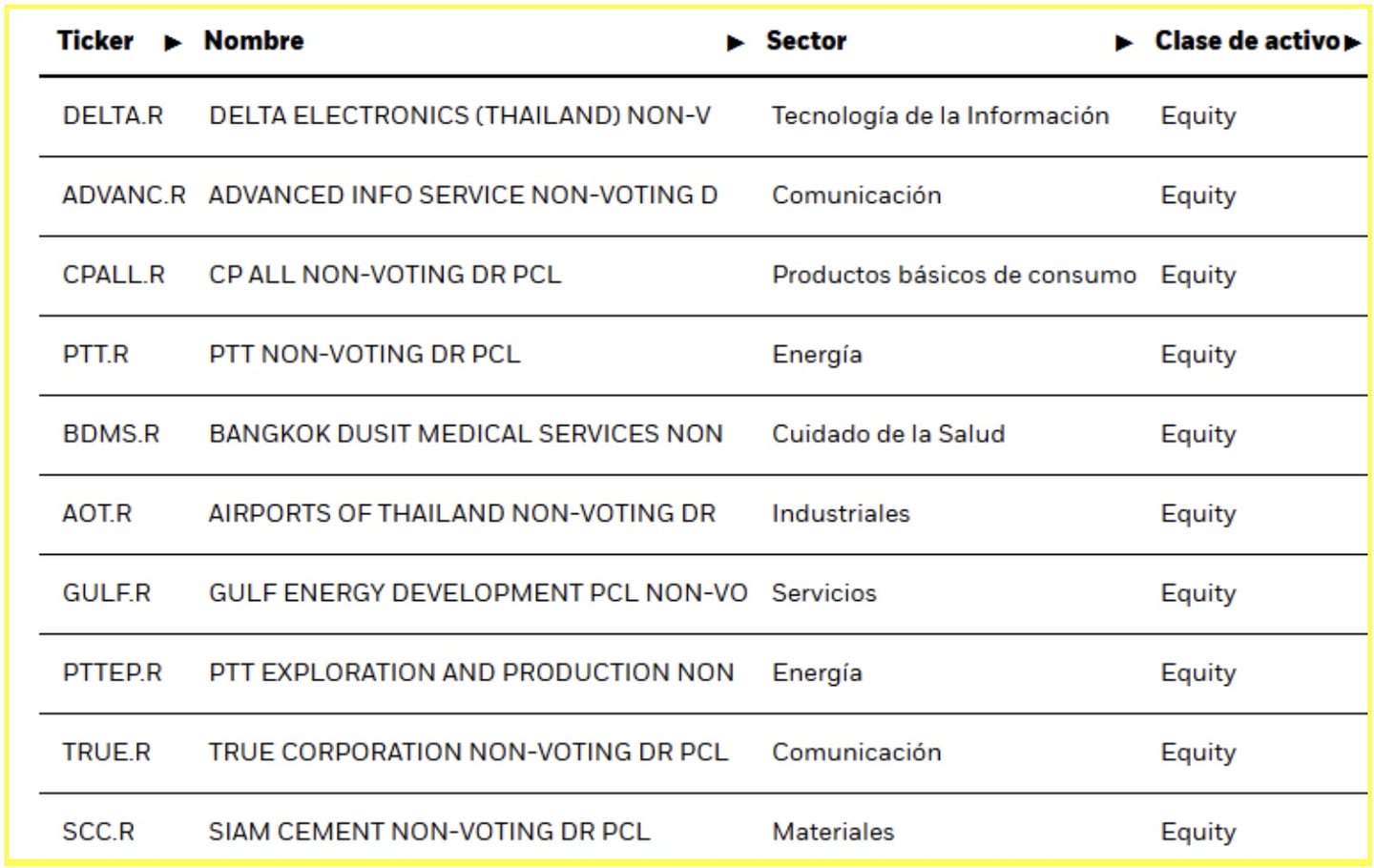
Task: Sort table by Nombre column header
Action: [x=254, y=41]
